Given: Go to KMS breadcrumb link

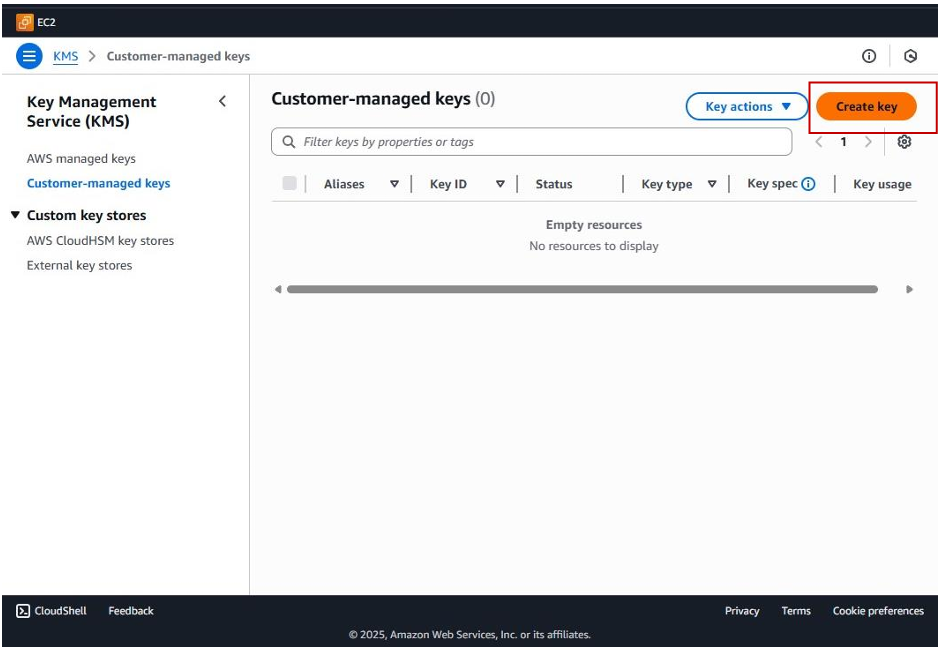Looking at the screenshot, I should (65, 56).
